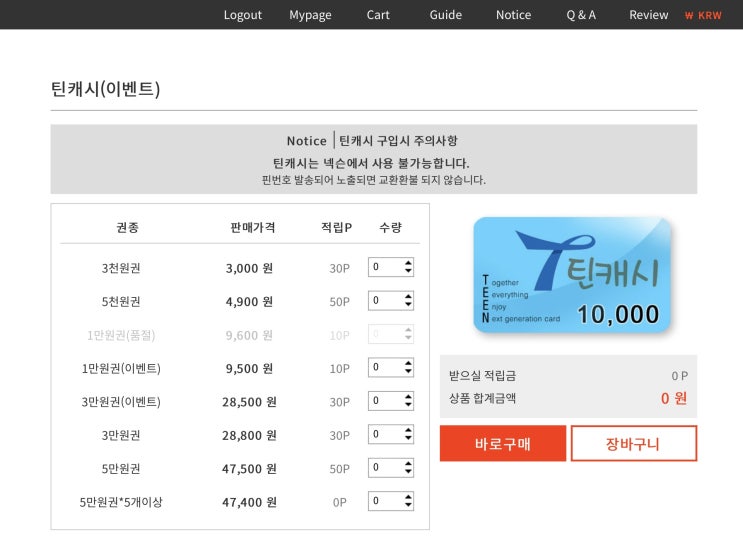Increase quantity in the 47,500 원 row
Image resolution: width=743 pixels, height=541 pixels.
(408, 463)
